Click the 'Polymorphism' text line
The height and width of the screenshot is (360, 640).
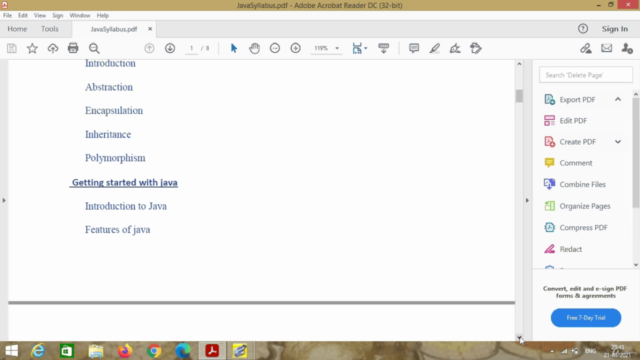pyautogui.click(x=115, y=158)
